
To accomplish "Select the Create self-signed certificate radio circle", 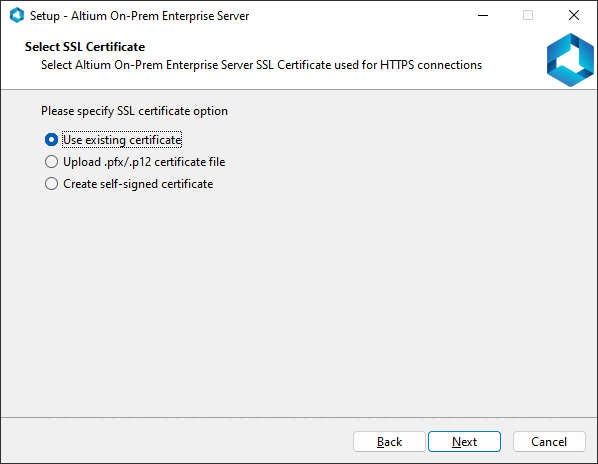I will point(51,184).
